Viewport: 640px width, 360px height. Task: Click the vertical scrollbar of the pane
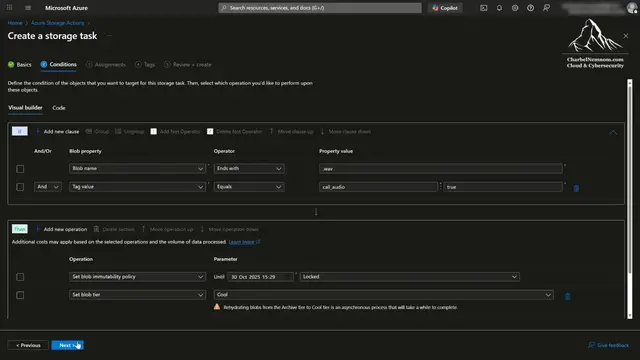pos(630,199)
